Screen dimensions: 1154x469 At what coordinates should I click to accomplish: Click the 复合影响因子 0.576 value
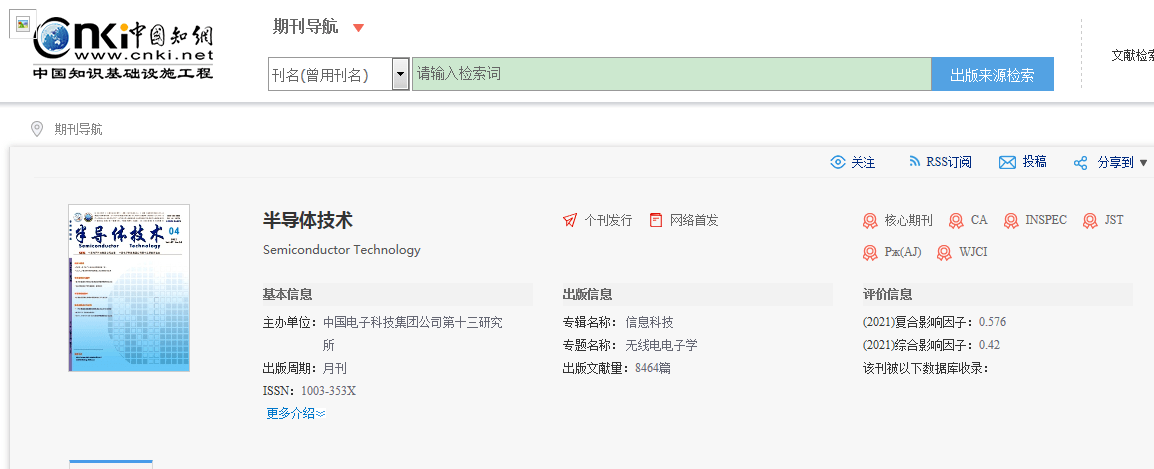point(991,322)
